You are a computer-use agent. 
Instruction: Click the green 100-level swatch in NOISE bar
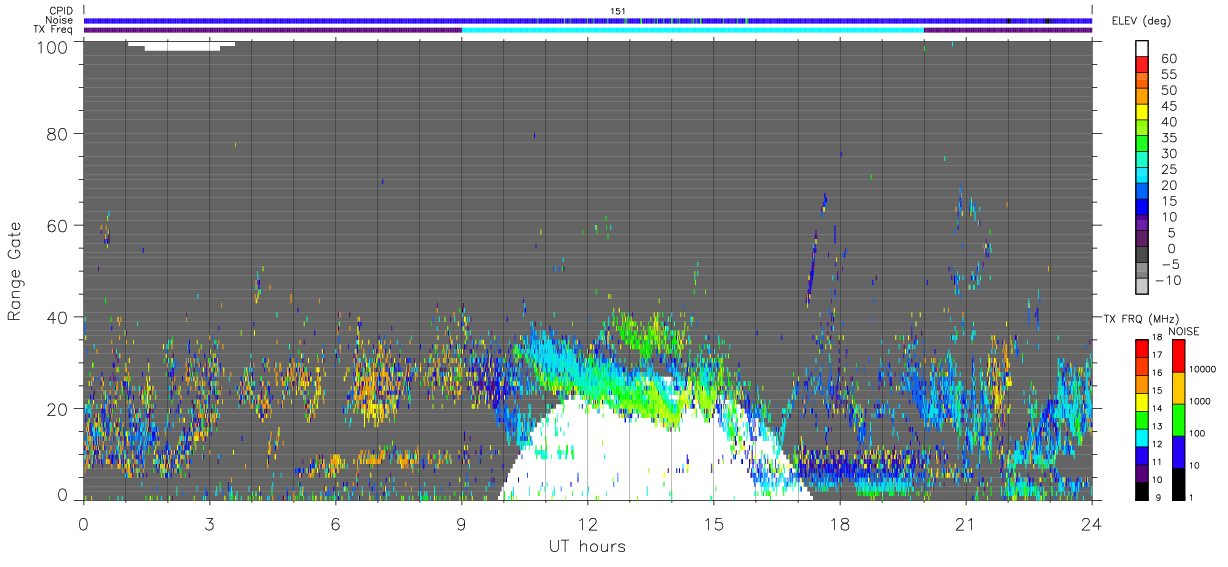click(1181, 420)
